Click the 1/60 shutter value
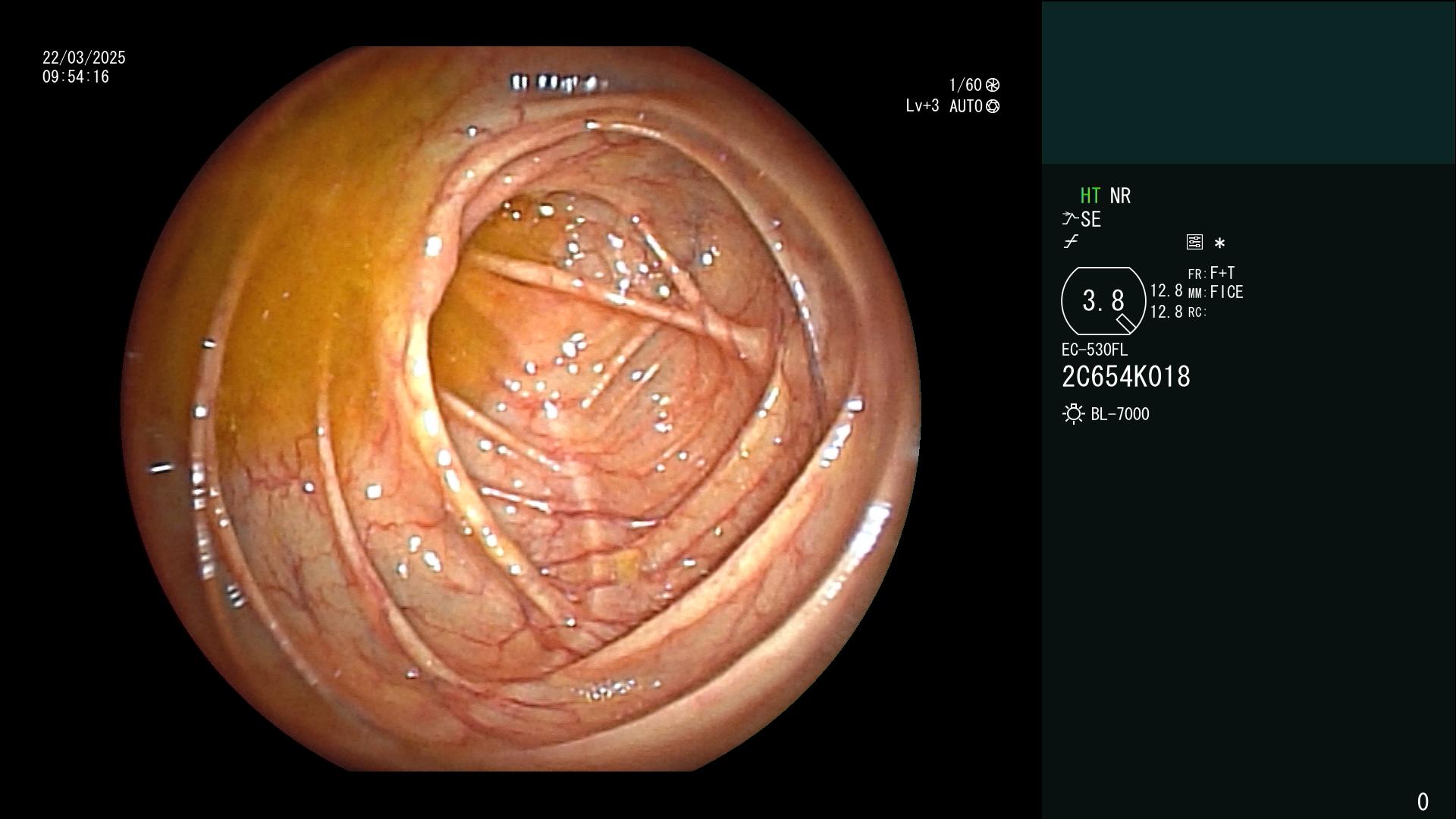 pos(965,85)
